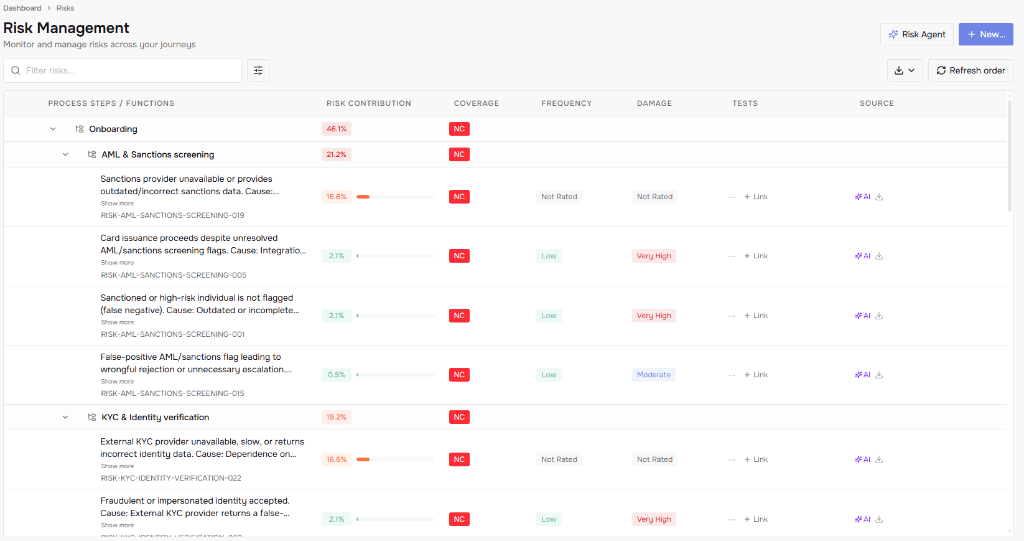The image size is (1024, 541).
Task: Link a test to RISK-KYC-IDENTITY-VERIFICATION-022
Action: [x=756, y=459]
